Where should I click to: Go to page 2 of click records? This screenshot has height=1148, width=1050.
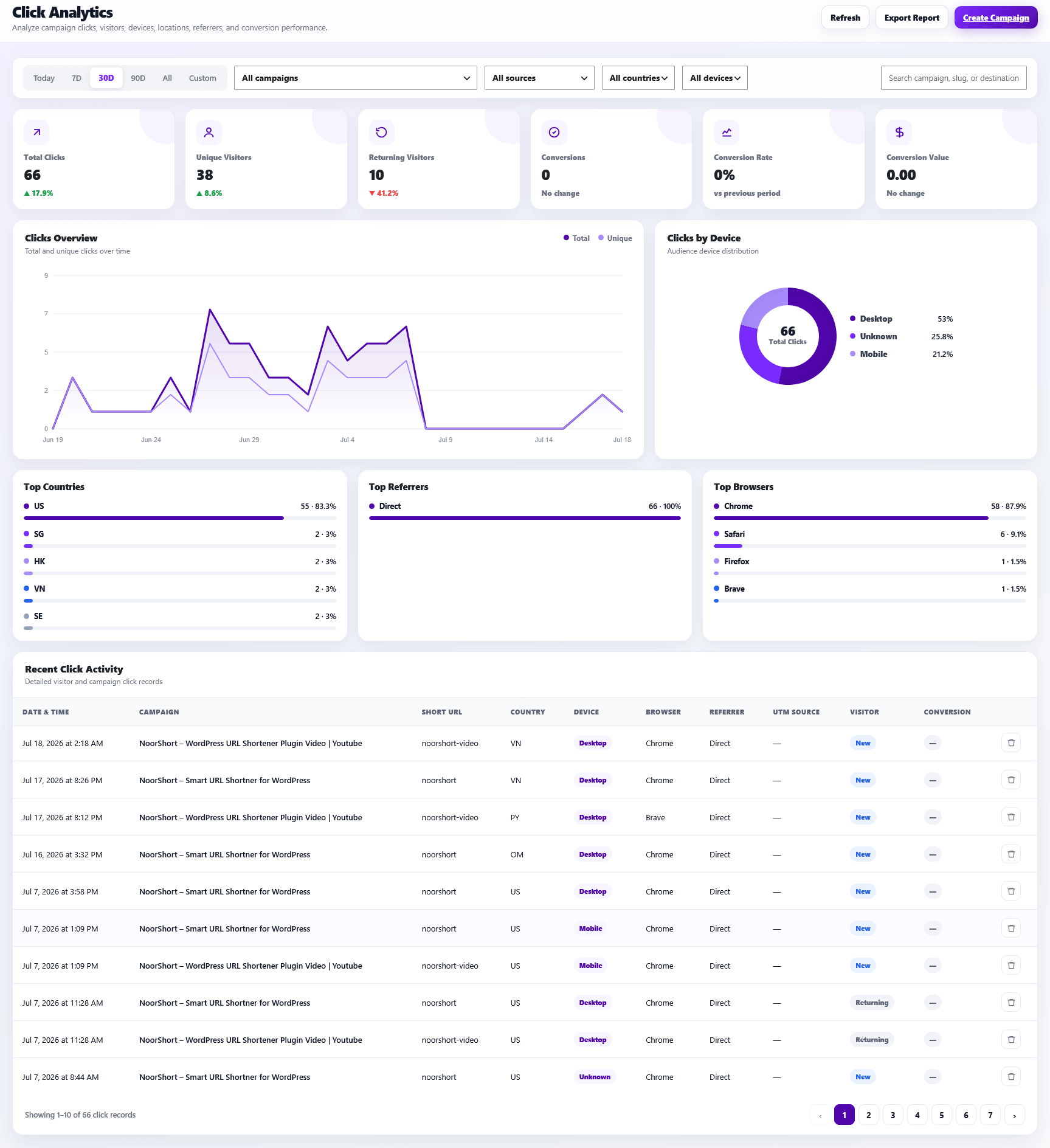869,1115
